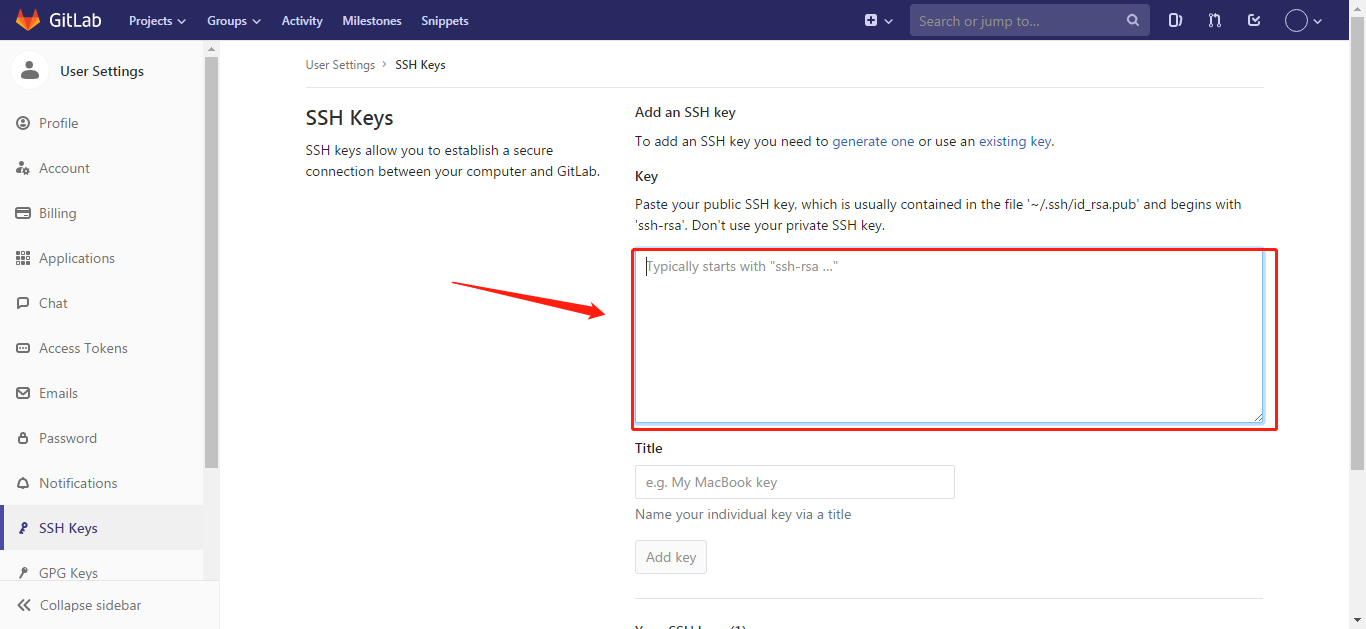
Task: Click inside the key Title field
Action: click(x=794, y=481)
